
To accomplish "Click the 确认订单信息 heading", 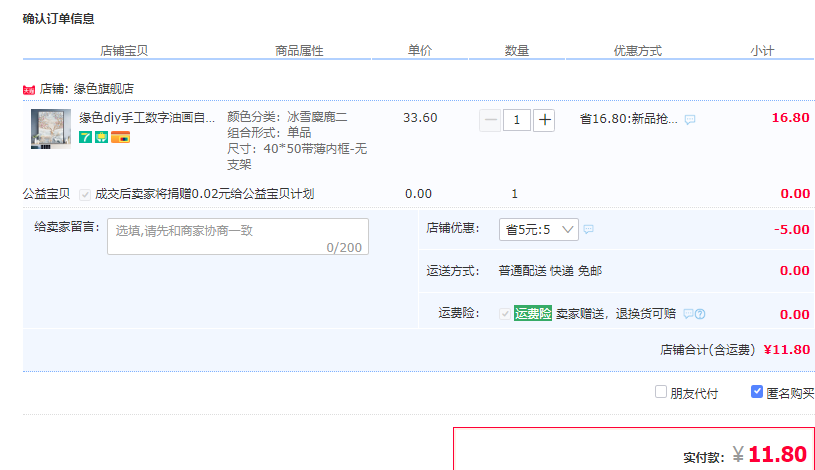I will 58,19.
